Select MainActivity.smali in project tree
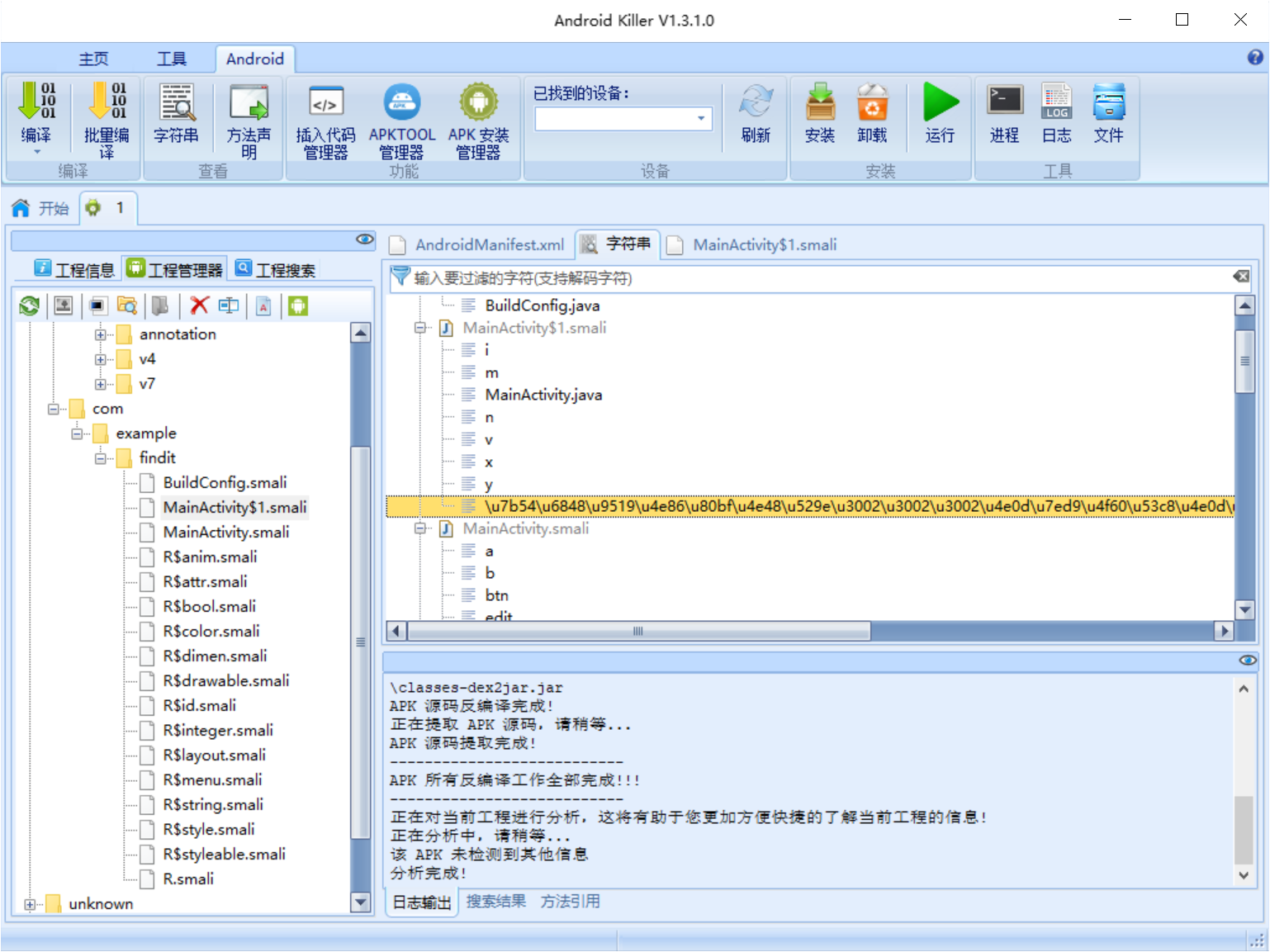 (226, 533)
